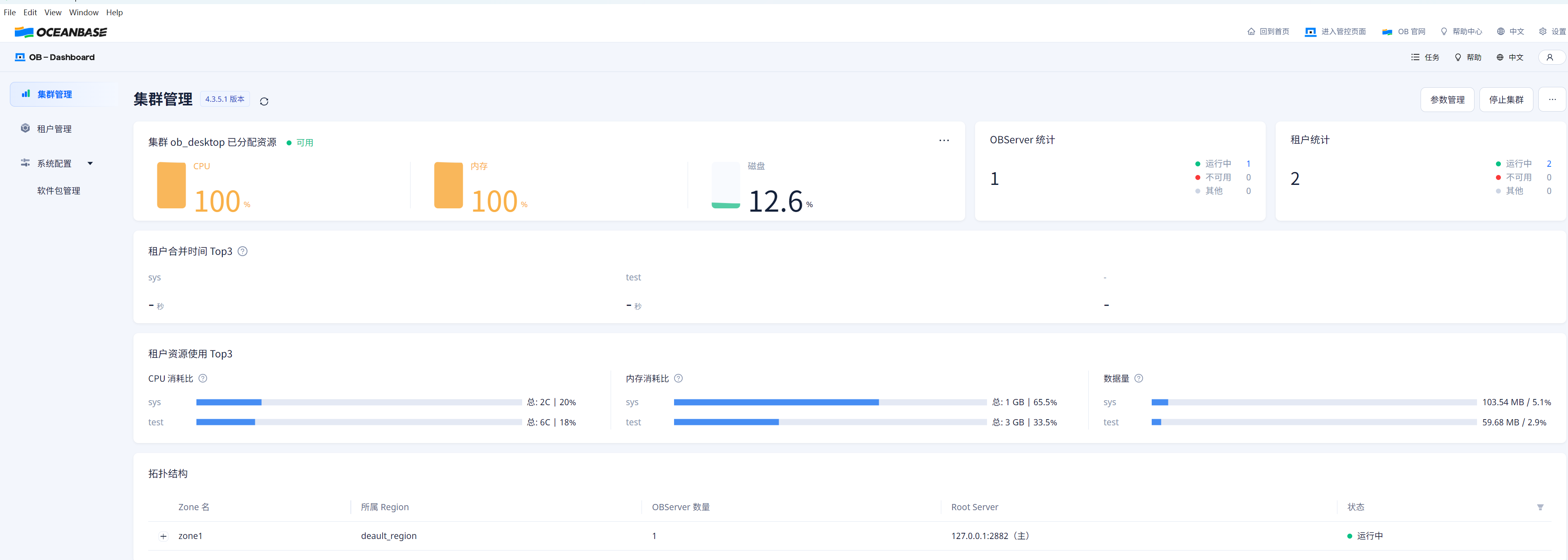Select the 内存 usage gauge icon
This screenshot has width=1568, height=560.
click(448, 185)
